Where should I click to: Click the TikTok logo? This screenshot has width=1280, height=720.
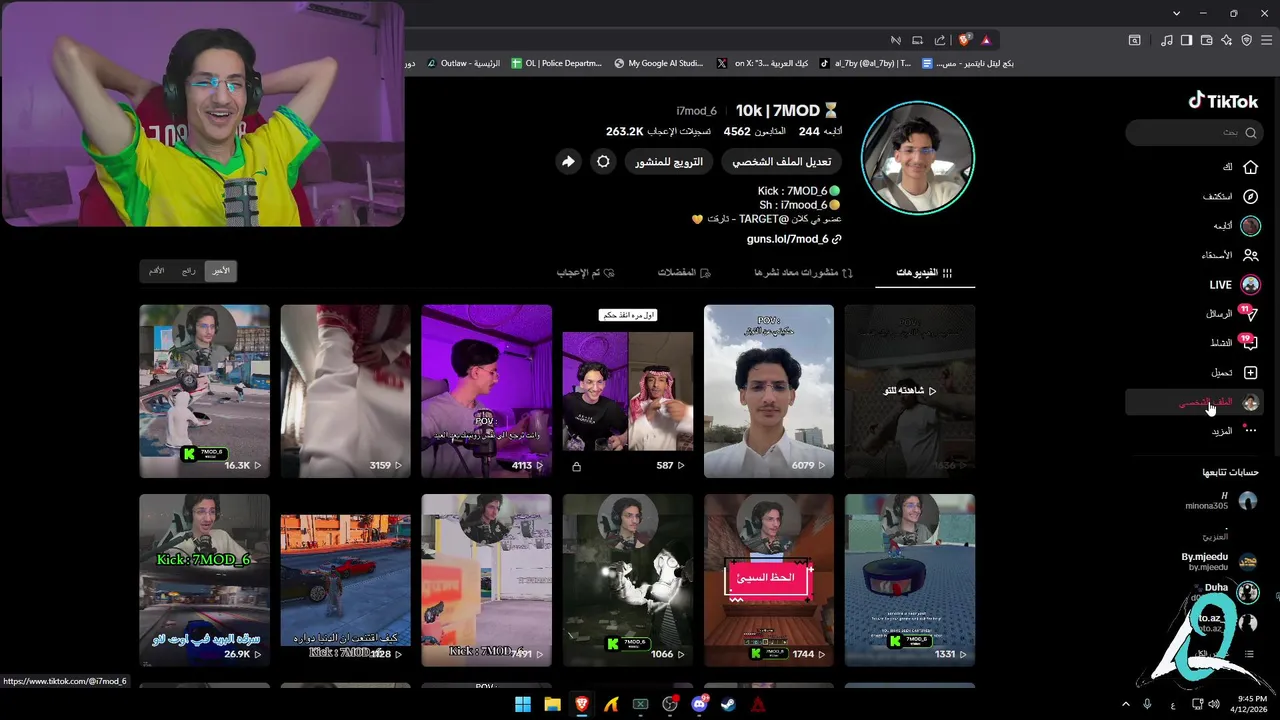[x=1223, y=101]
